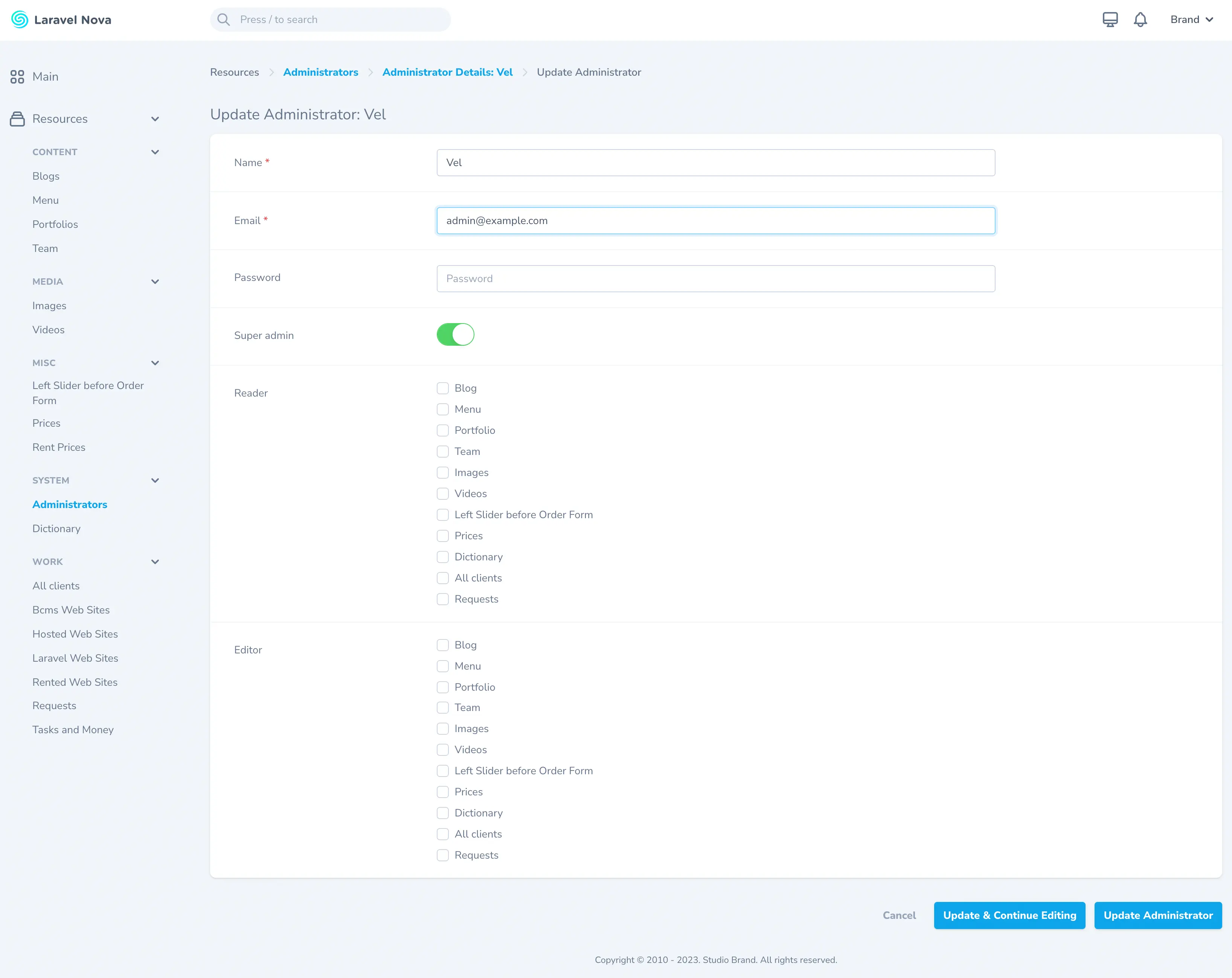Check the Blog checkbox under Reader

click(443, 388)
